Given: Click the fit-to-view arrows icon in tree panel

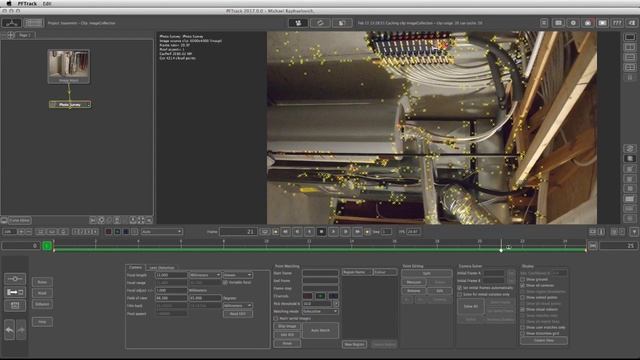Looking at the screenshot, I should (141, 220).
